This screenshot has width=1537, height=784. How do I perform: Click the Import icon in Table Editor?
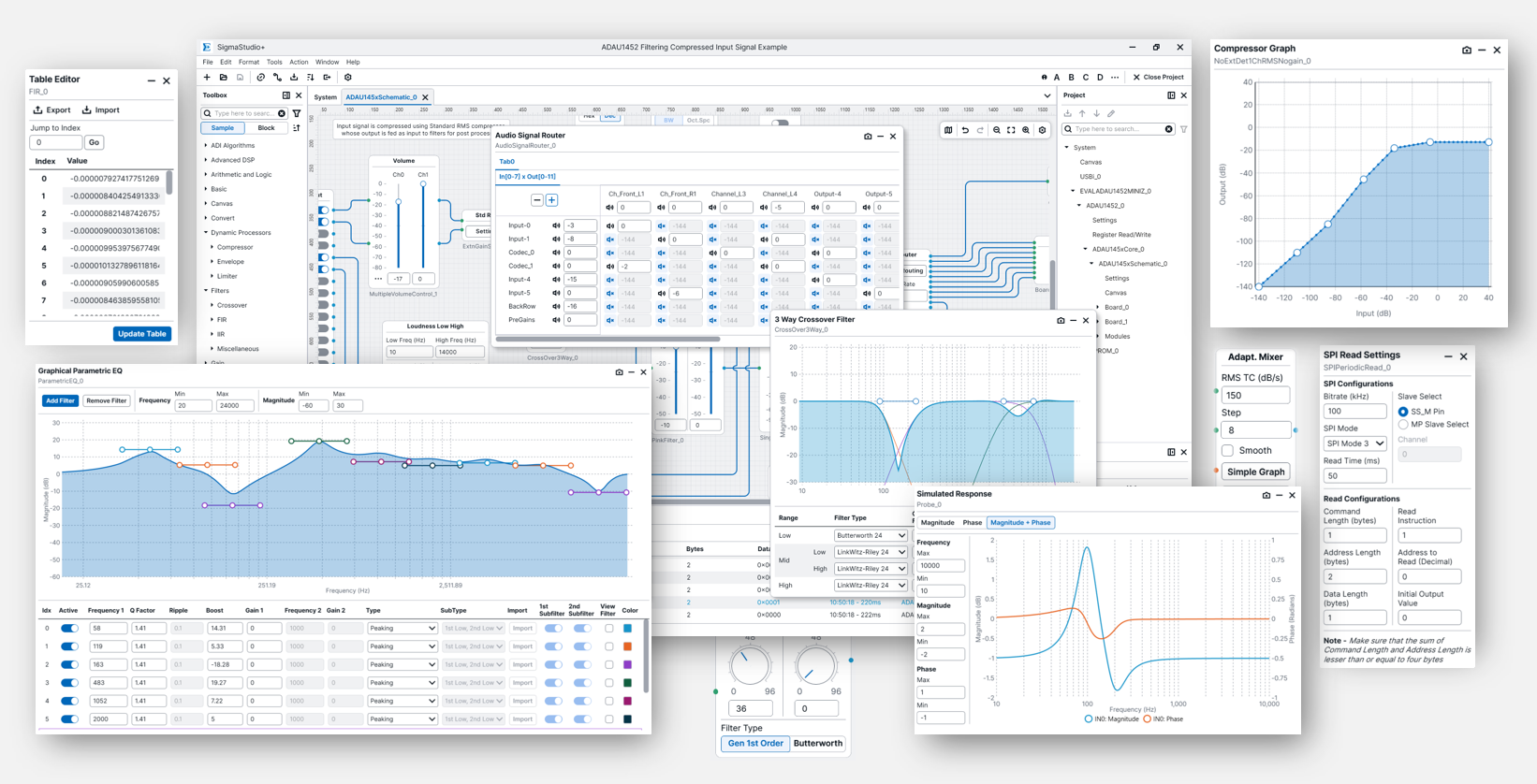[x=86, y=110]
